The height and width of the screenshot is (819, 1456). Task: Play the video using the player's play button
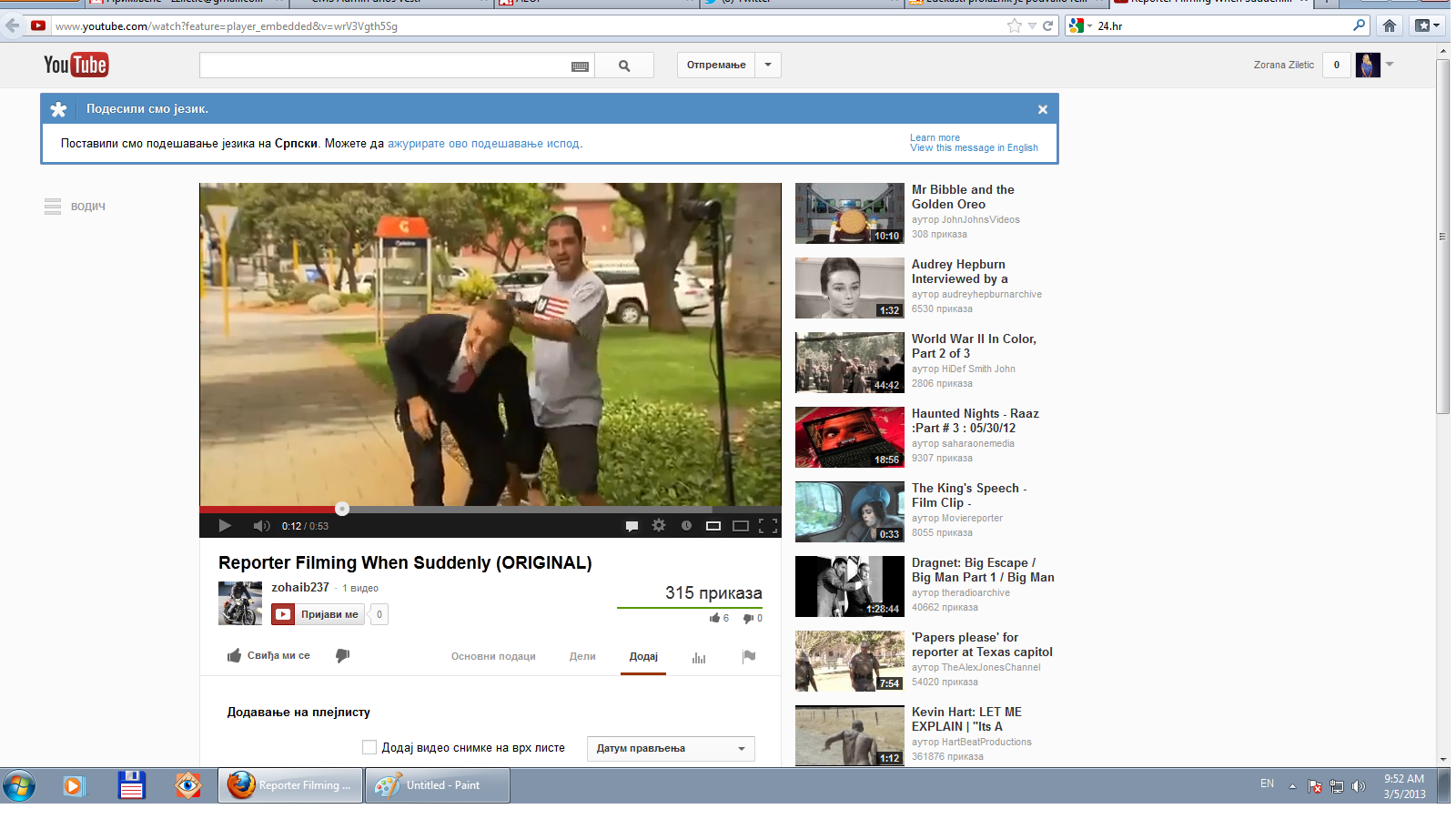pyautogui.click(x=225, y=526)
